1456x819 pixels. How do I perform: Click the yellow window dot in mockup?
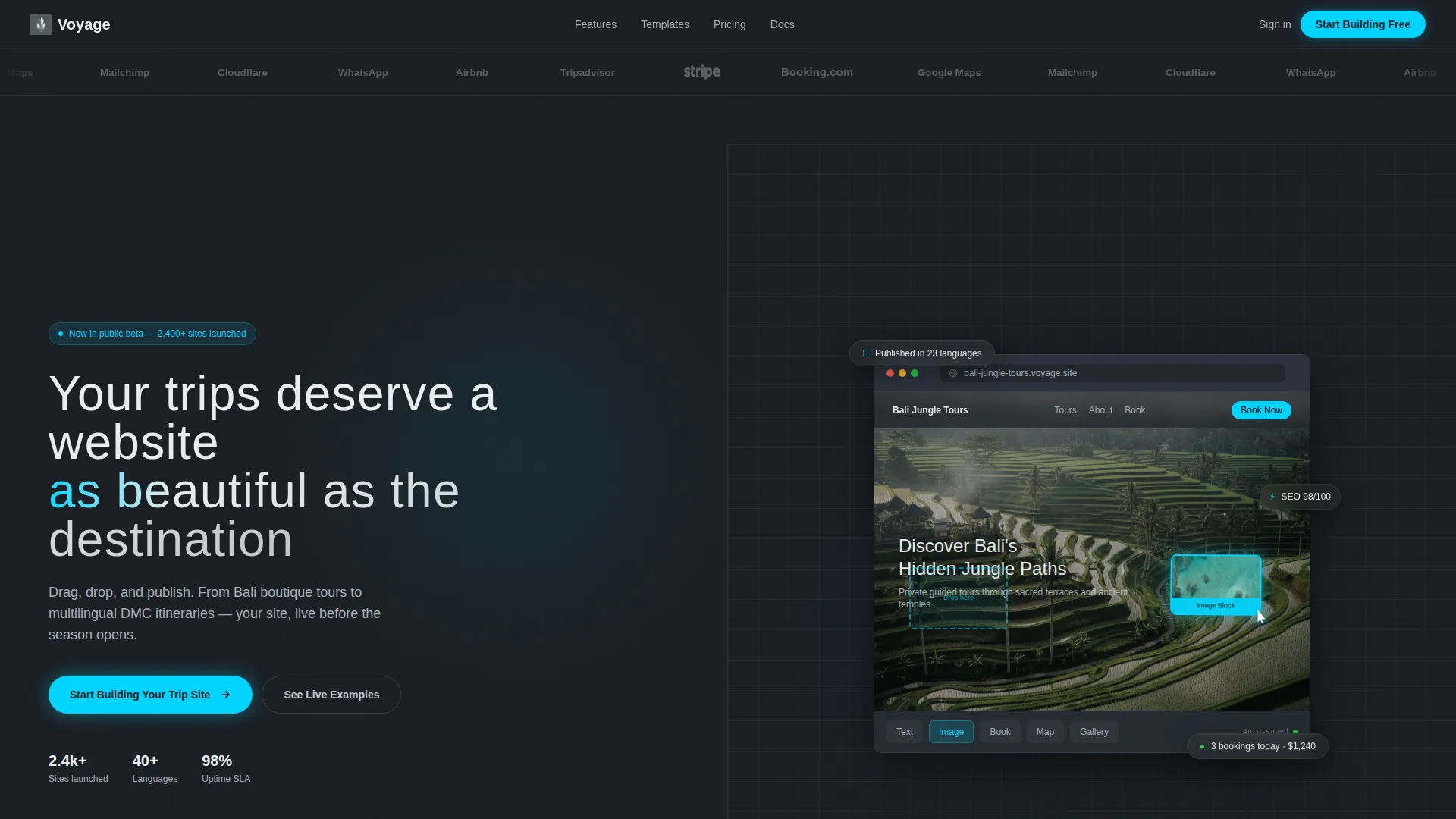coord(902,373)
